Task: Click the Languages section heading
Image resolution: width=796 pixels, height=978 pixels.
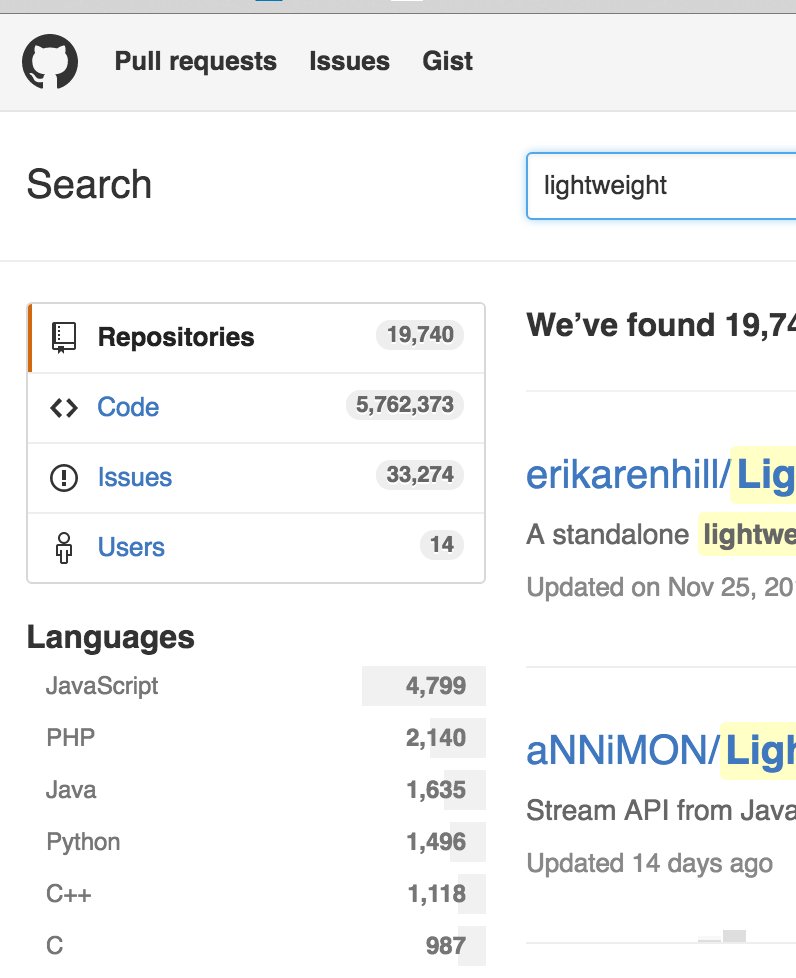Action: pos(110,637)
